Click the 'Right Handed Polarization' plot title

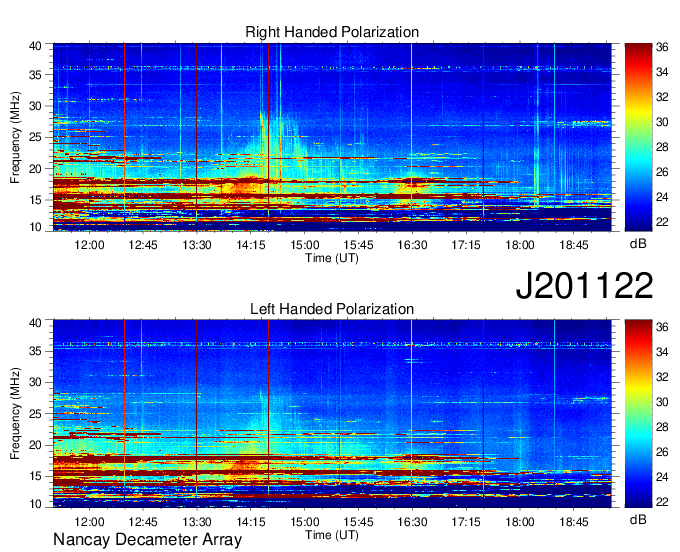332,32
